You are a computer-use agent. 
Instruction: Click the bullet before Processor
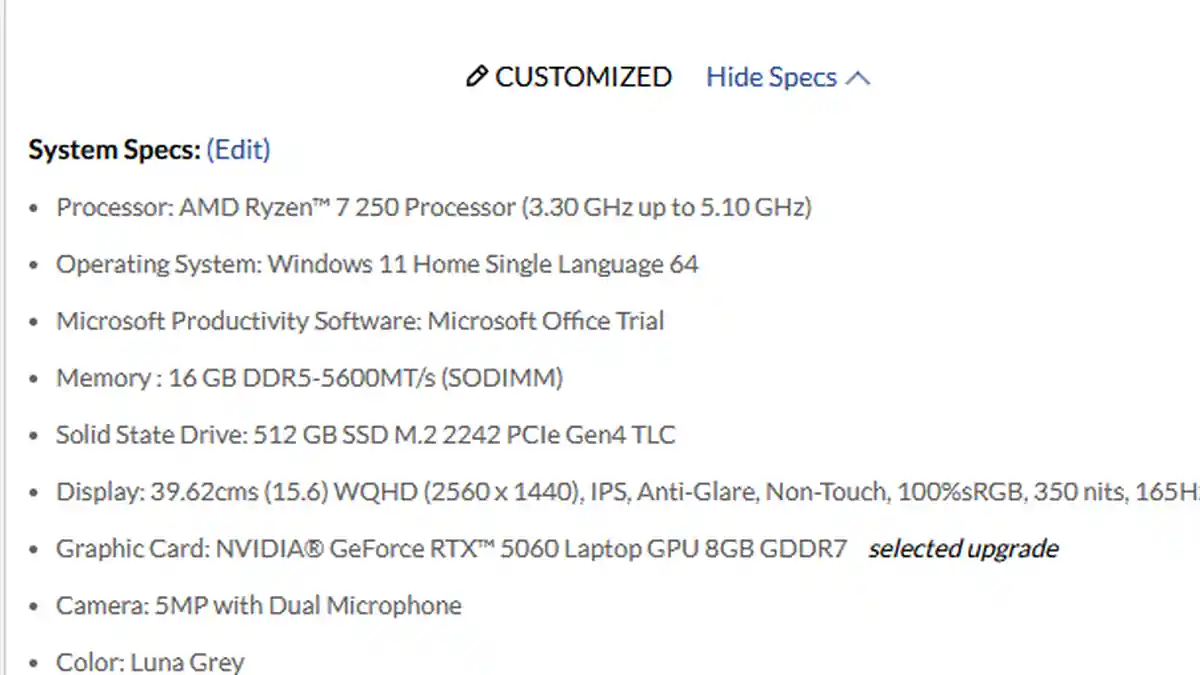[x=35, y=209]
